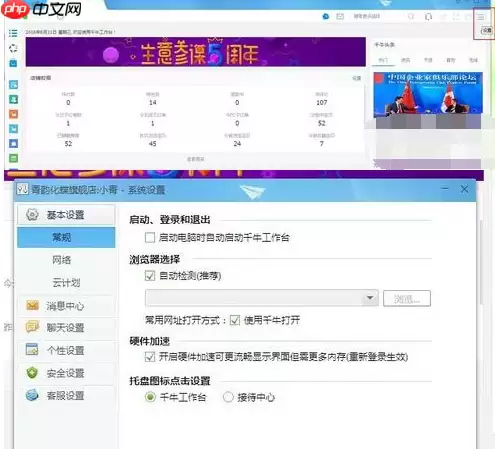Click the 生意参谋5周年 banner

point(196,52)
